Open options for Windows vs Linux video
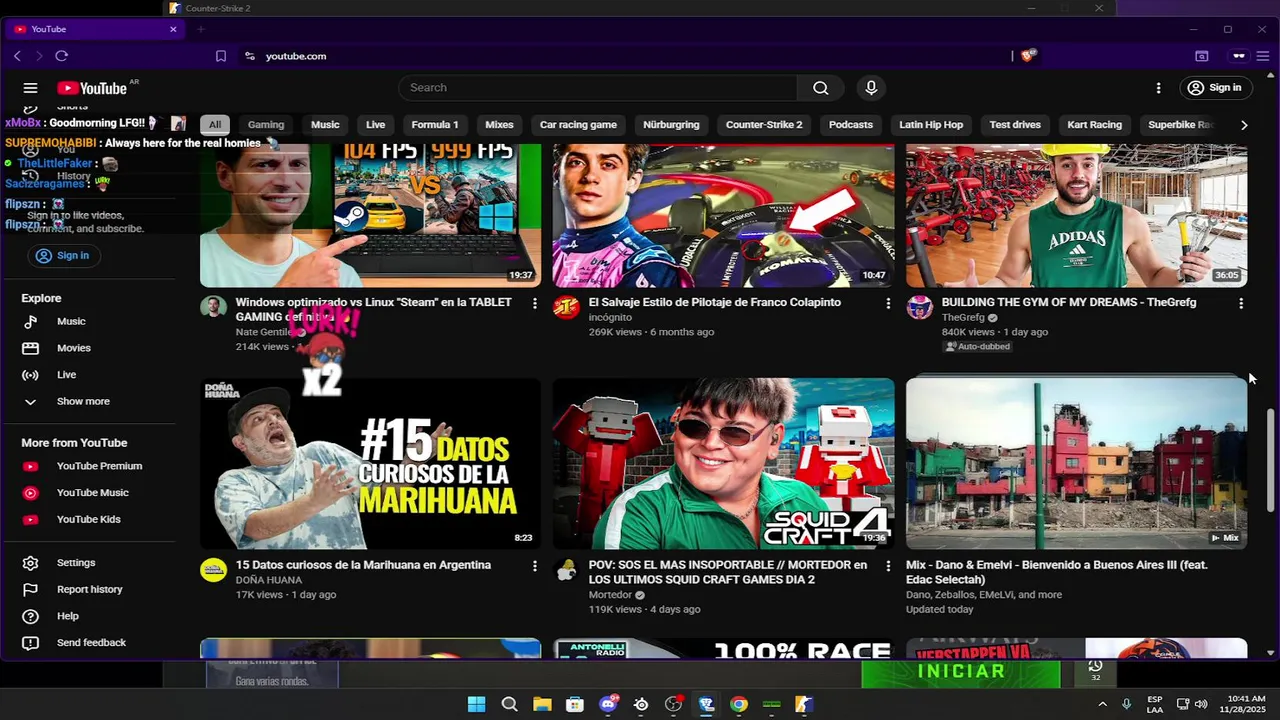 (535, 303)
